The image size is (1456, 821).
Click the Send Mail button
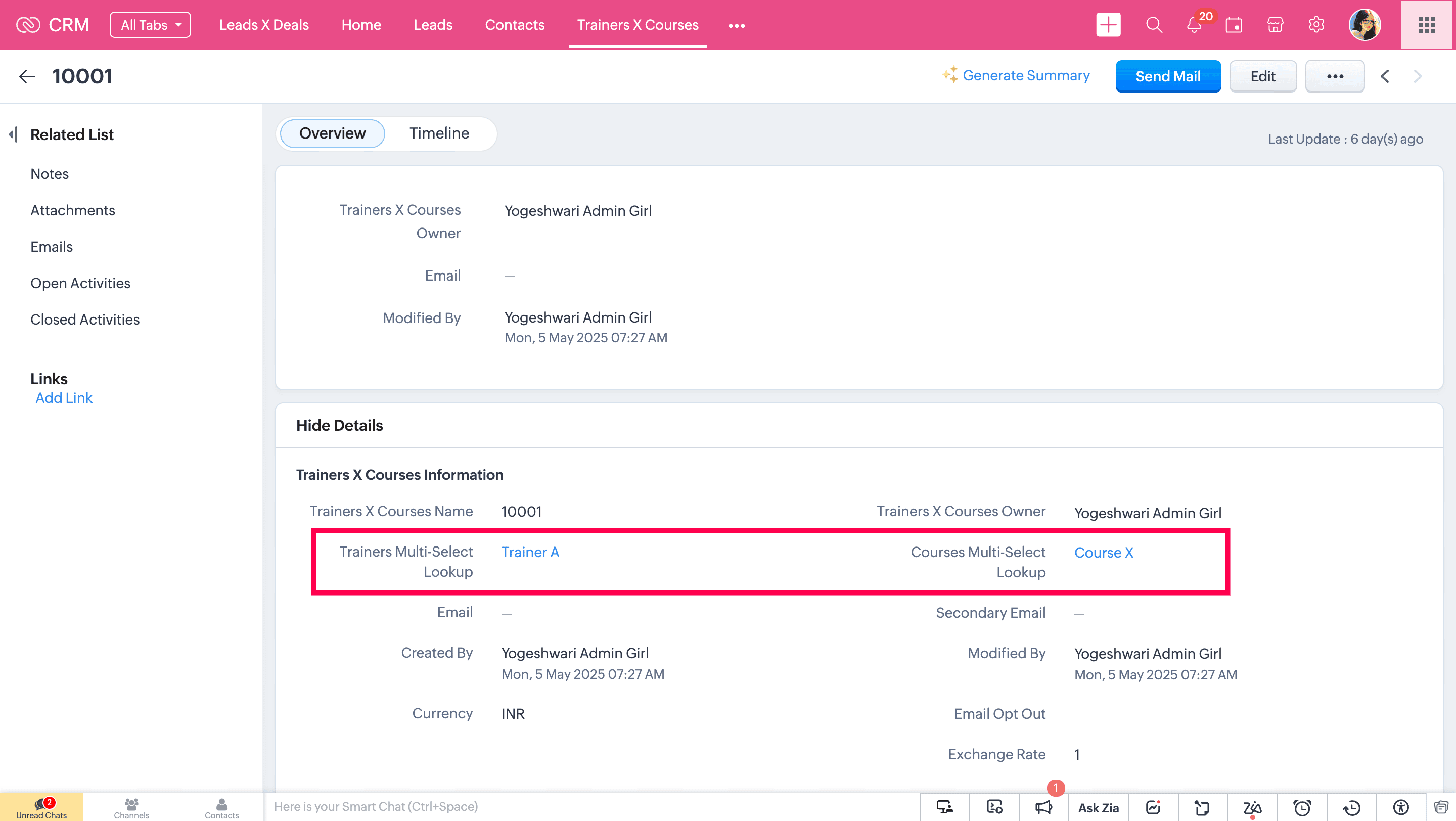(x=1168, y=76)
